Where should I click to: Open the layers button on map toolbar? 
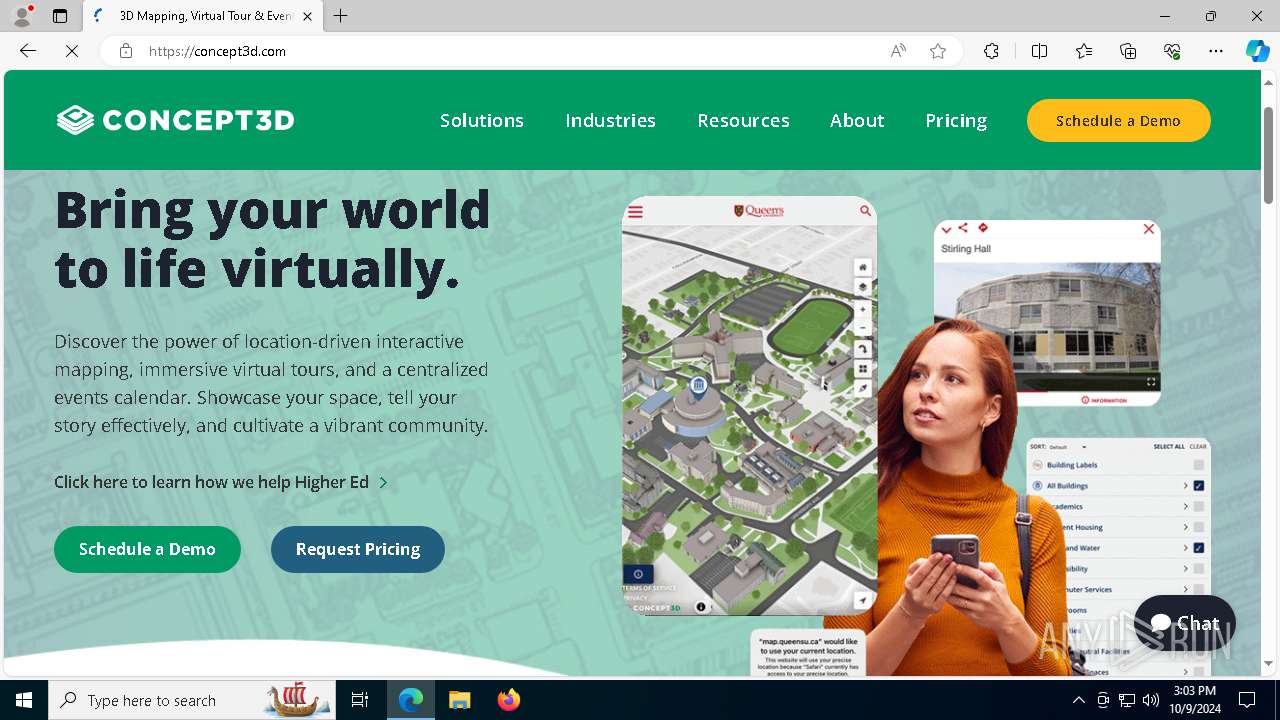coord(862,287)
